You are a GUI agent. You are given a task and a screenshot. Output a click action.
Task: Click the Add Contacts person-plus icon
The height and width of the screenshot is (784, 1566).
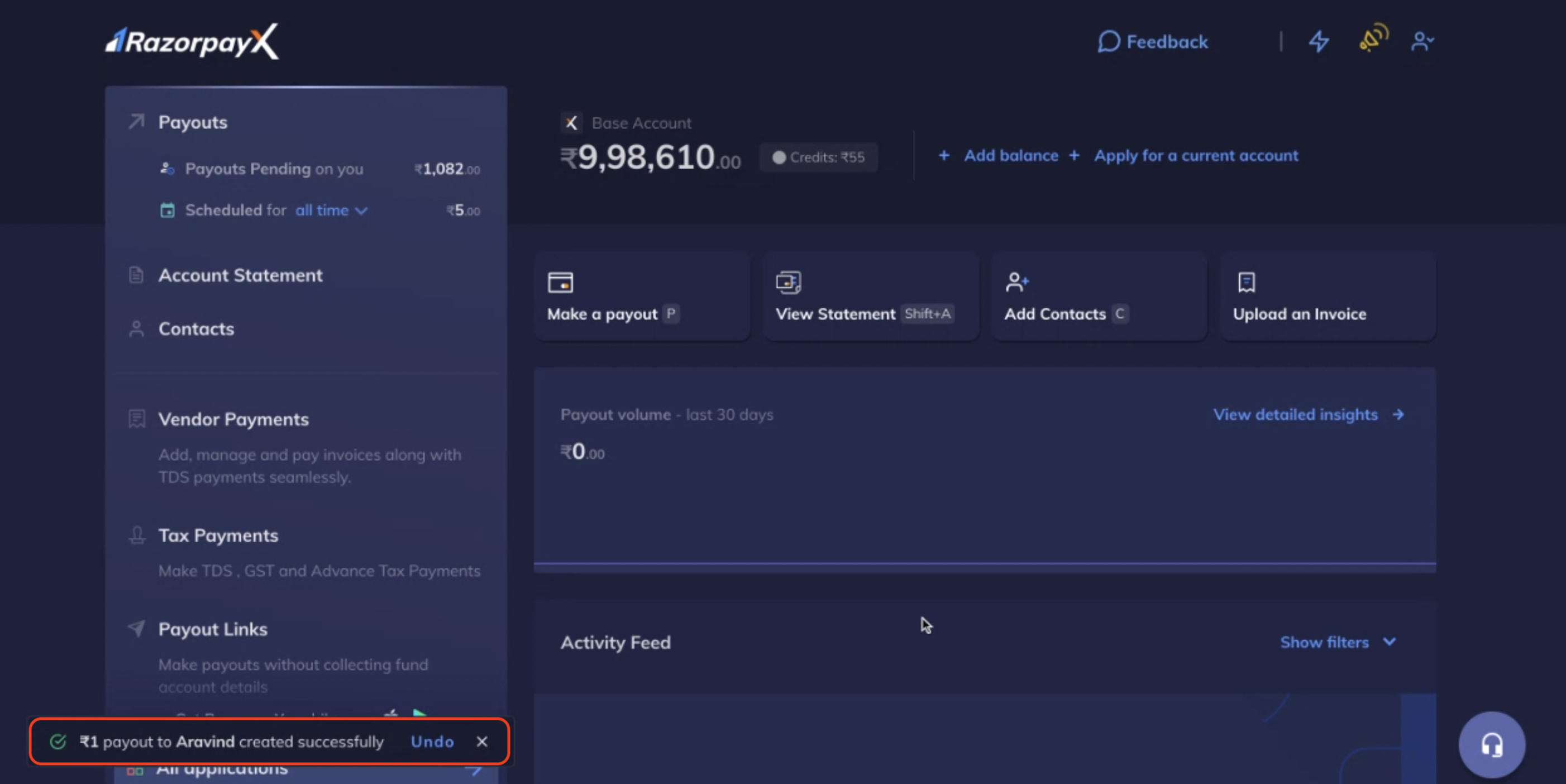[1016, 283]
